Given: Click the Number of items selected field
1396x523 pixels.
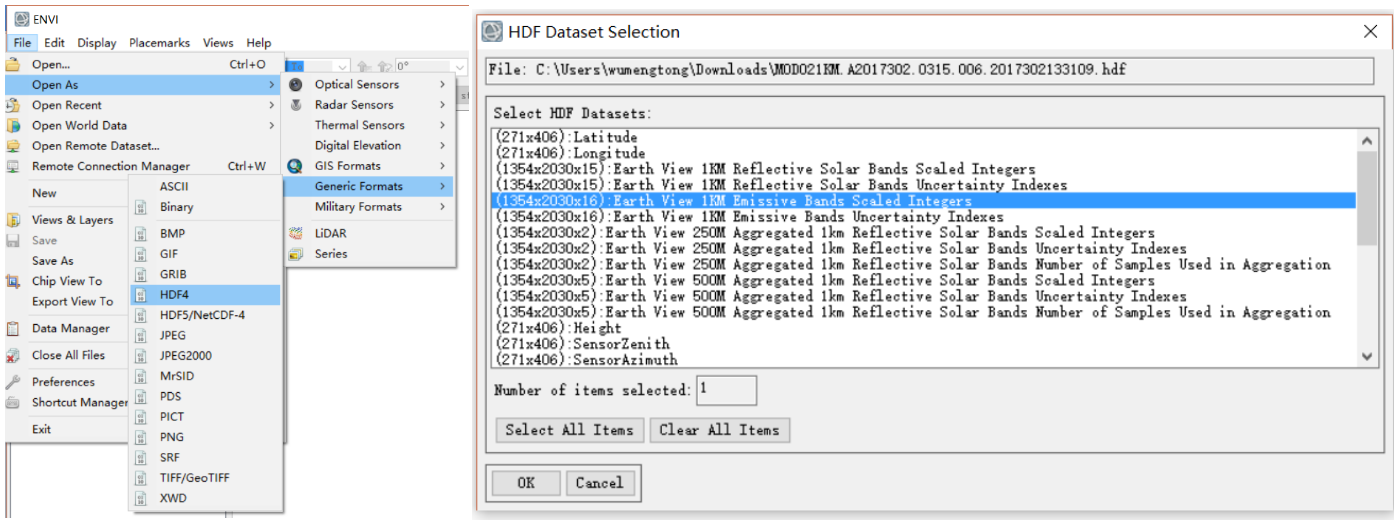Looking at the screenshot, I should tap(727, 390).
